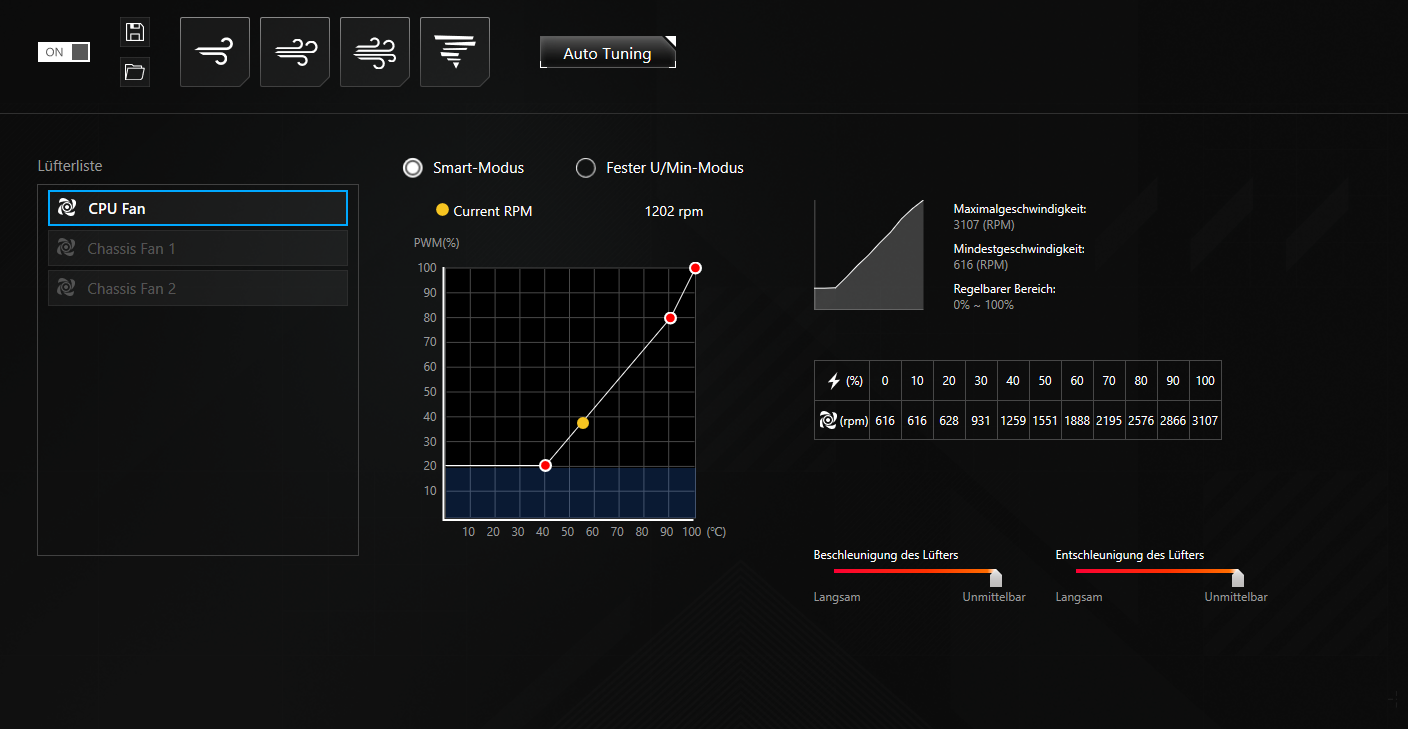1408x729 pixels.
Task: Click the yellow current RPM marker on the graph
Action: pyautogui.click(x=583, y=423)
